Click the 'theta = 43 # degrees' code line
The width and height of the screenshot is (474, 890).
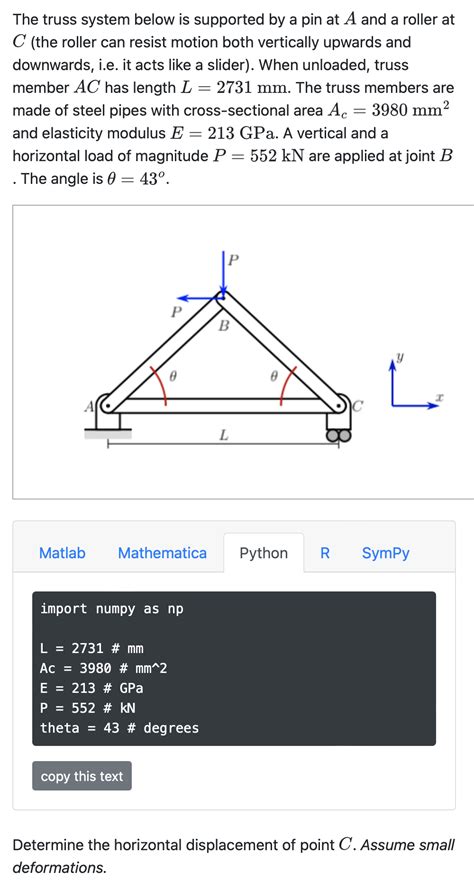119,728
